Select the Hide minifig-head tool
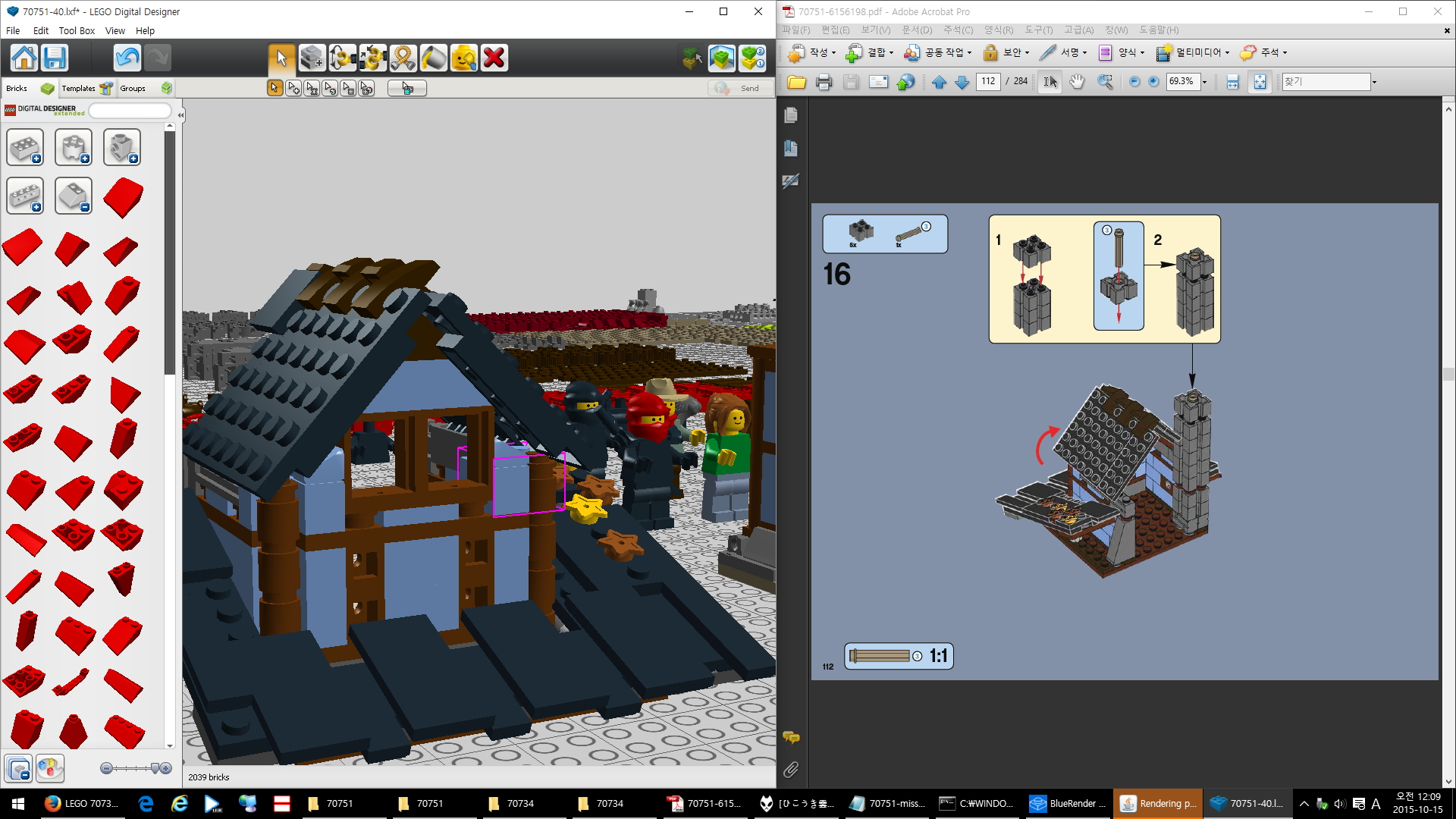 [463, 58]
